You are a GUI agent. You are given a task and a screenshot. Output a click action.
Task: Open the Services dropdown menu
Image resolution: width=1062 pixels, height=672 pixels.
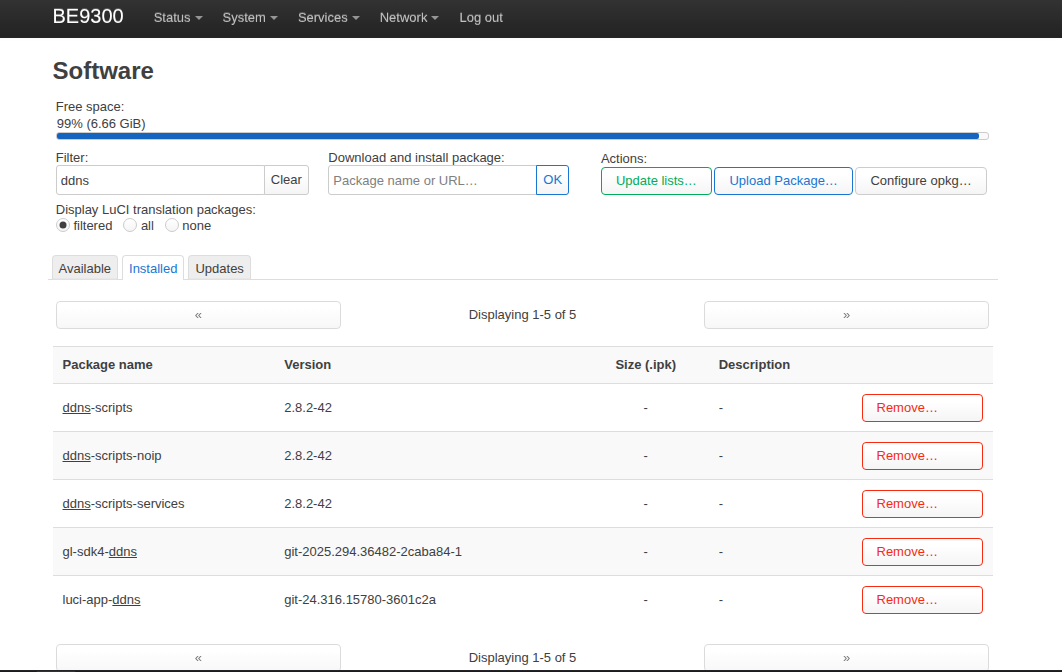click(x=328, y=18)
